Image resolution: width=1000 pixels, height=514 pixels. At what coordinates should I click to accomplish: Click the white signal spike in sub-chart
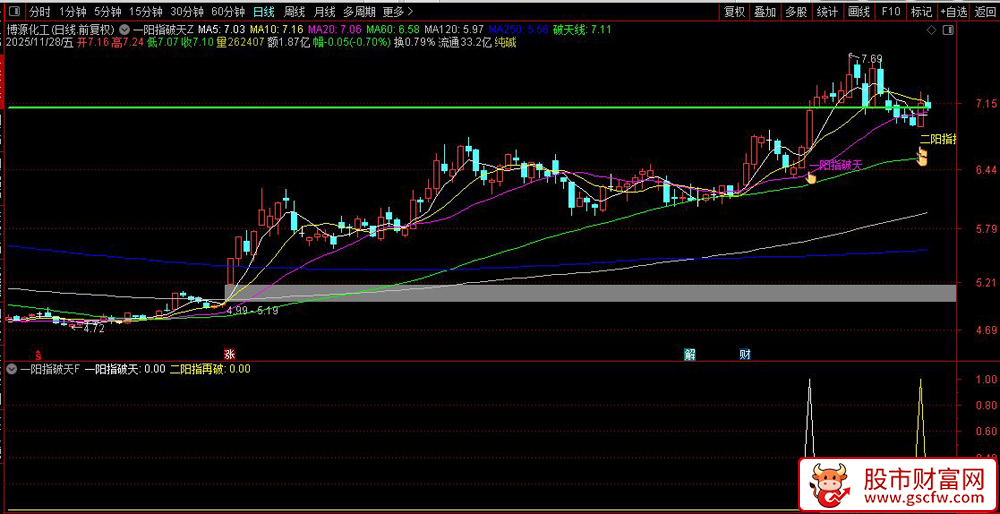coord(810,418)
